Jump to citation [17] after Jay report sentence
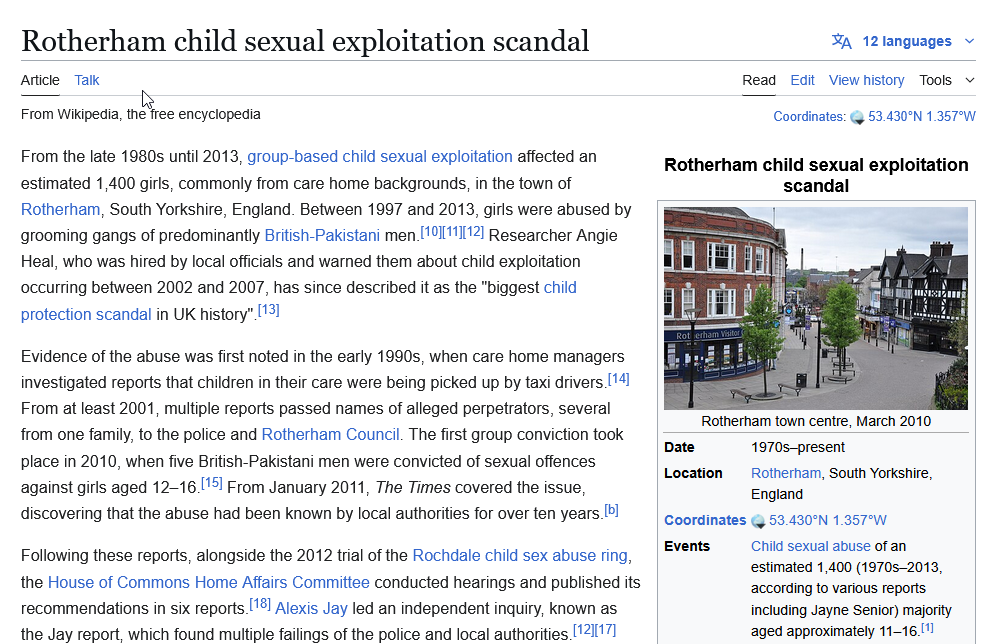Image resolution: width=1005 pixels, height=644 pixels. point(606,630)
